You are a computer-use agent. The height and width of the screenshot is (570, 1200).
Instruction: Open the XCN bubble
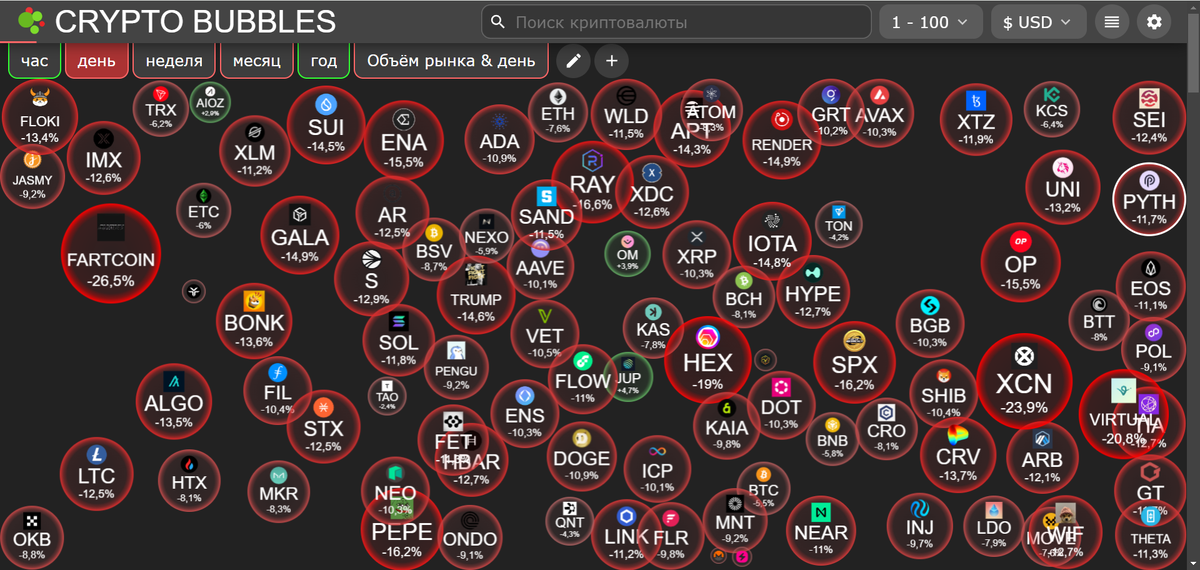click(1024, 381)
